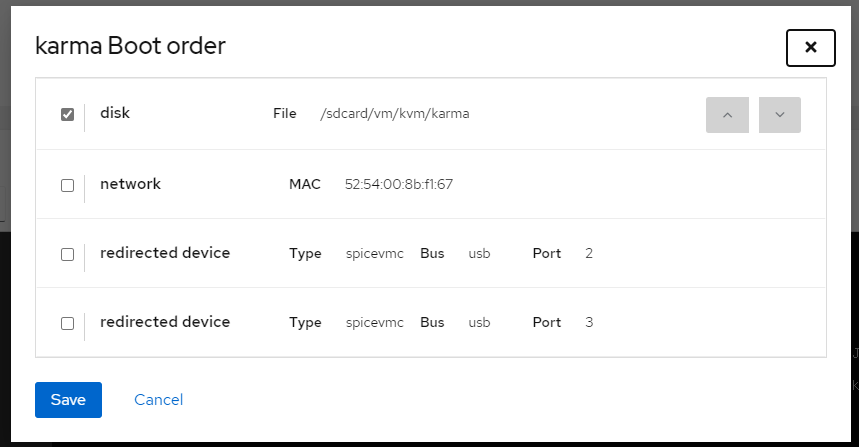Cancel the boot order dialog
This screenshot has height=447, width=859.
(158, 400)
